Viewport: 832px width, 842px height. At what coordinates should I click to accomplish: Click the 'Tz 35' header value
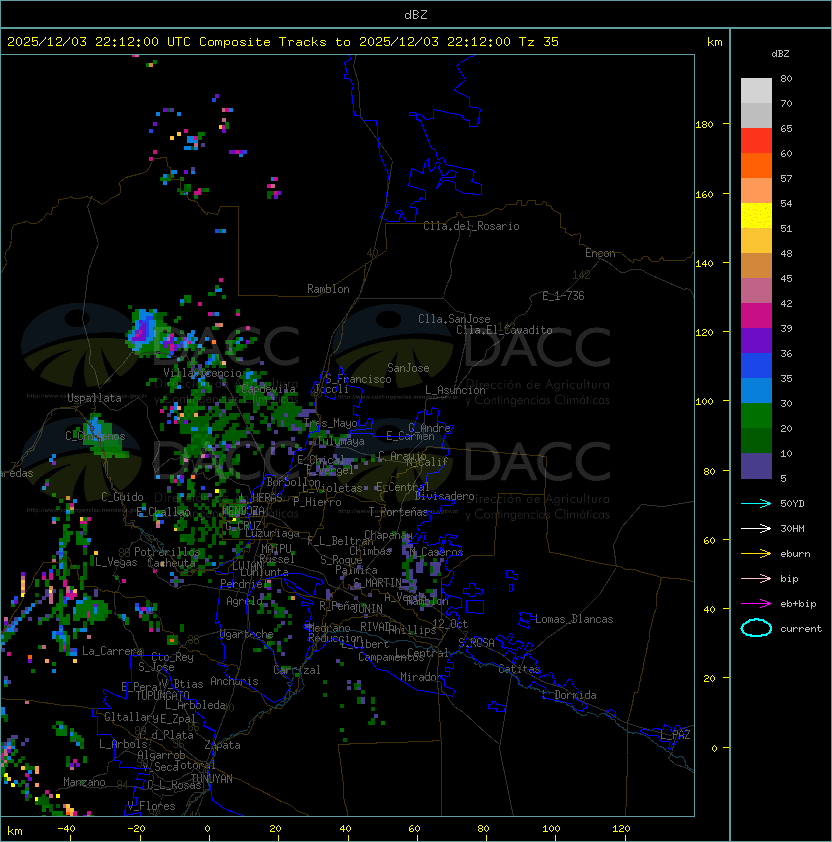coord(539,42)
